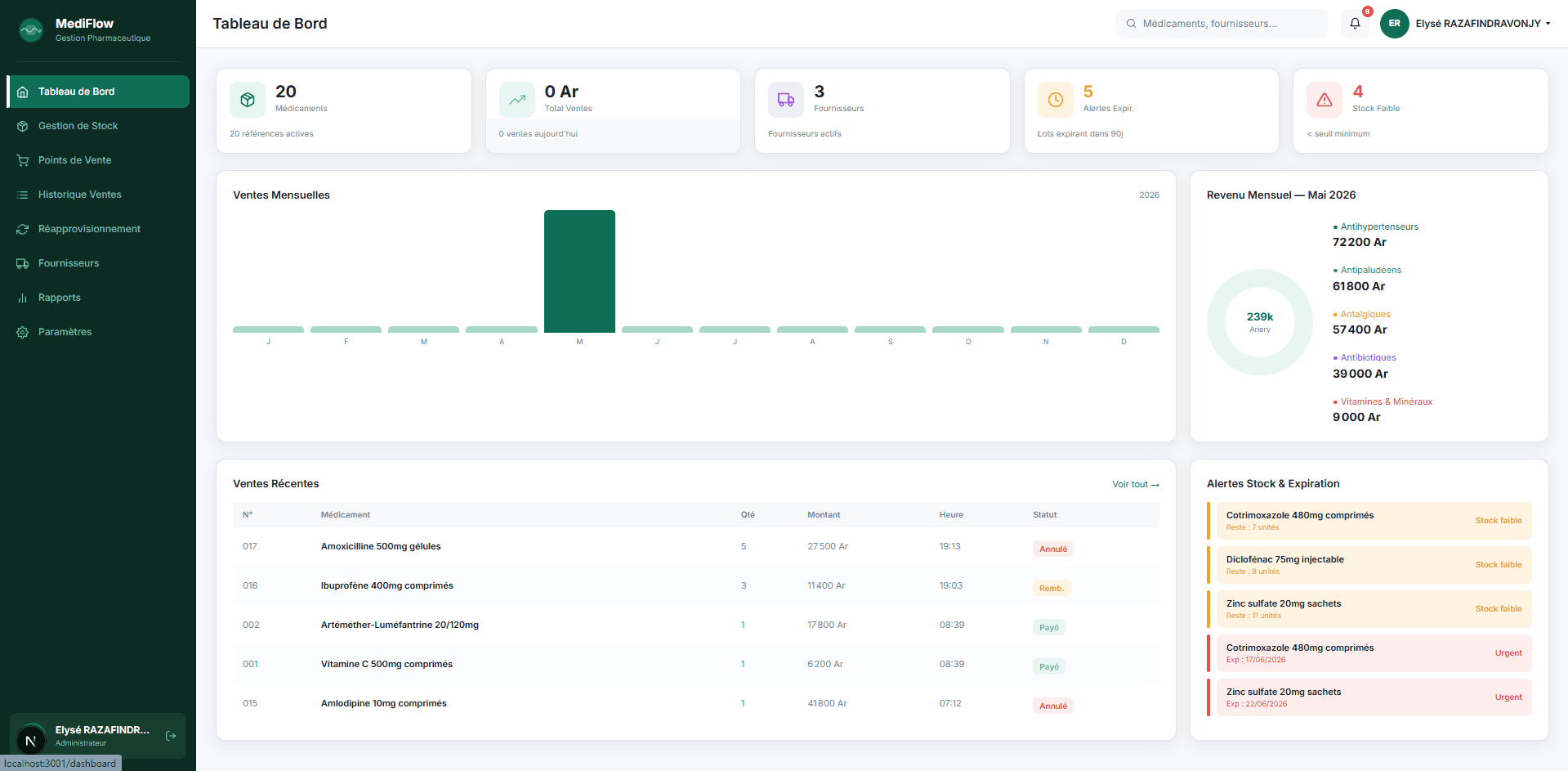Click the Paramètres gear icon
The height and width of the screenshot is (771, 1568).
tap(23, 332)
